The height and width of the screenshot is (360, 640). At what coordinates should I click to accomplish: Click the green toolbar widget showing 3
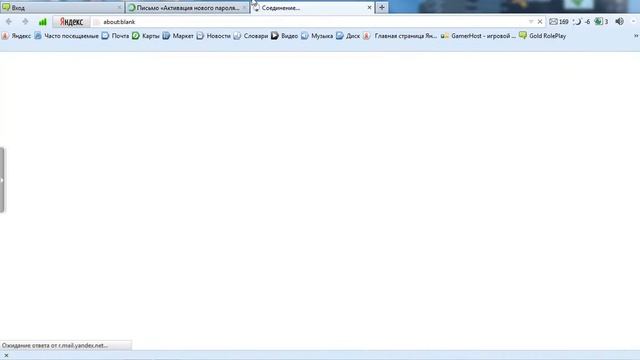tap(601, 22)
